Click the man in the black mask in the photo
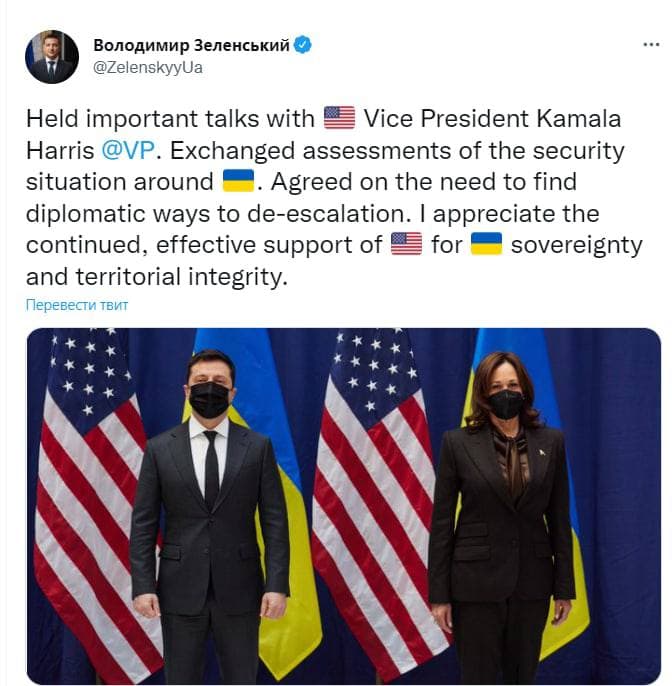The image size is (672, 686). point(210,516)
